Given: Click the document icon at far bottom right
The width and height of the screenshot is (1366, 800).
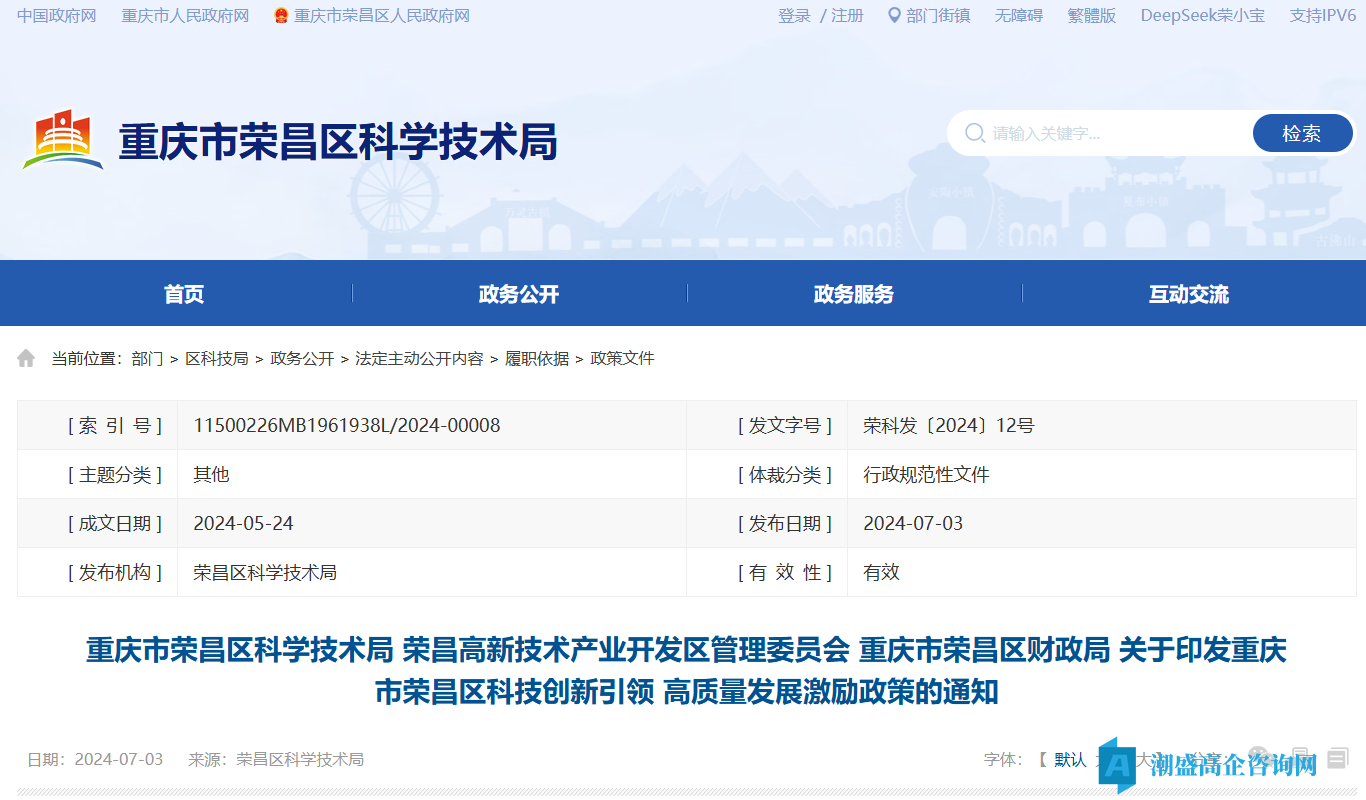Looking at the screenshot, I should 1337,758.
